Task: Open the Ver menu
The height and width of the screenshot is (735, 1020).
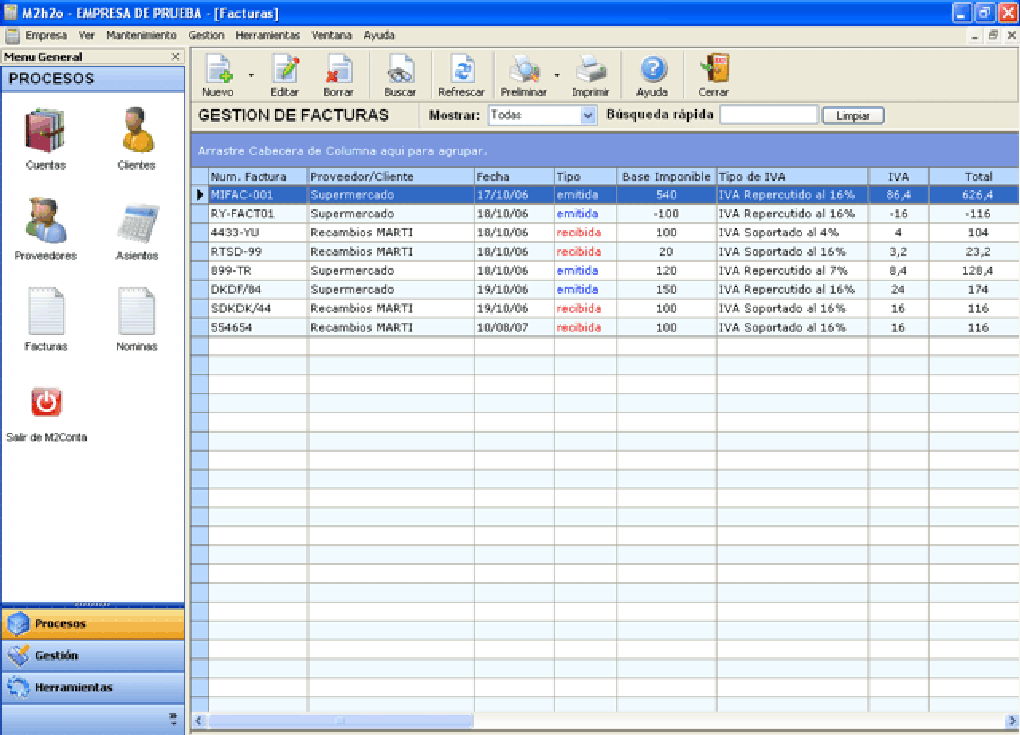Action: click(87, 35)
